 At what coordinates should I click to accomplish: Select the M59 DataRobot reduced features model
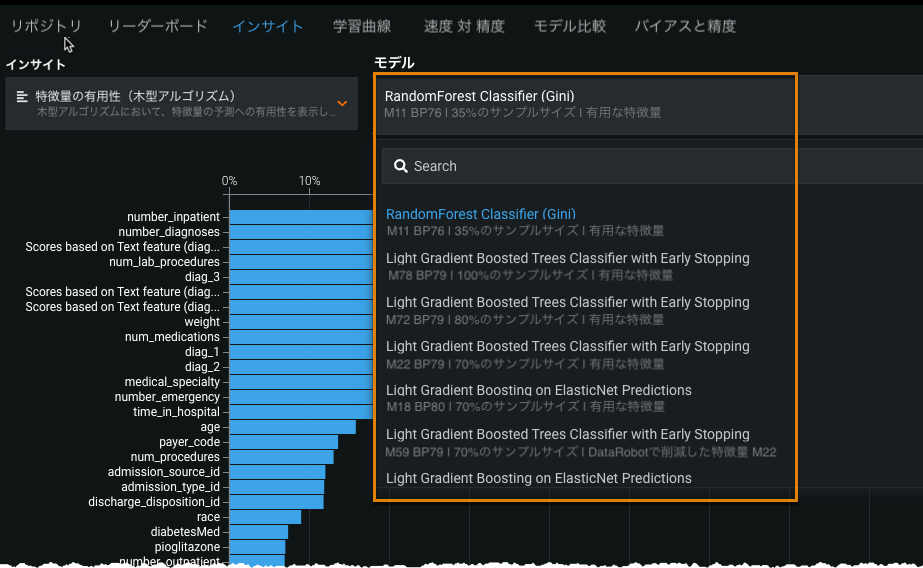(x=580, y=442)
